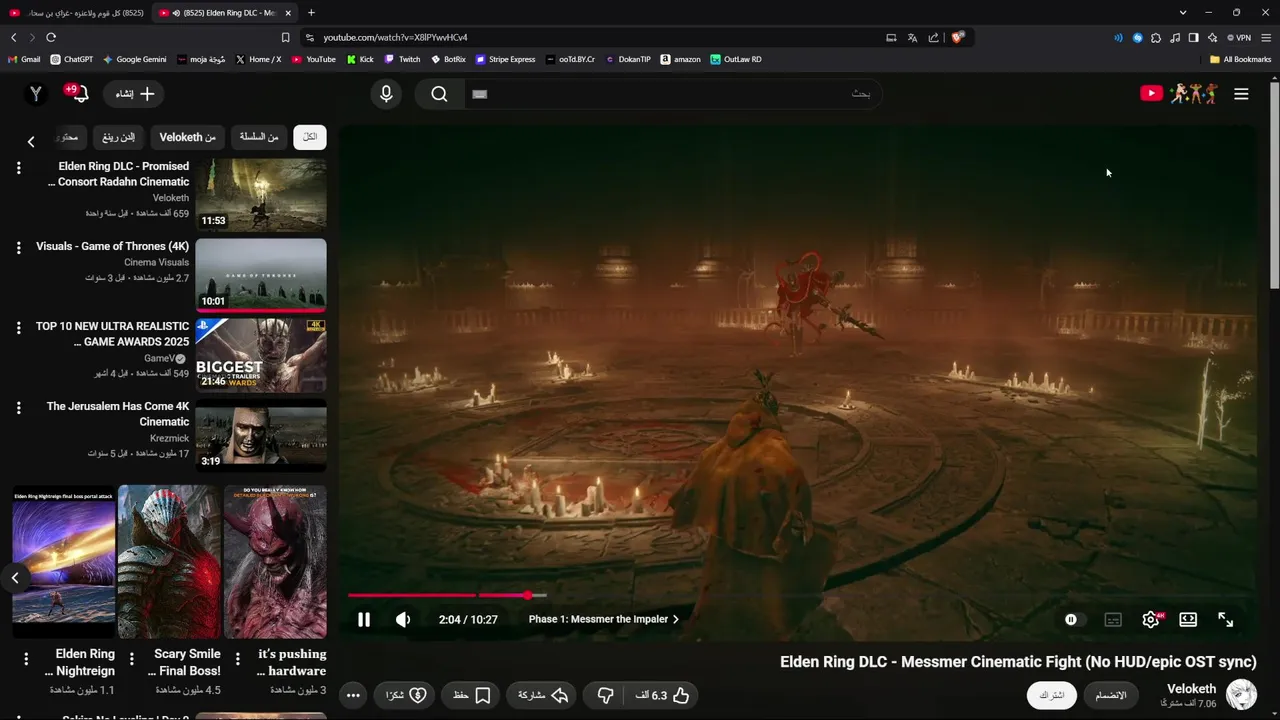Open Promised Consort Radahn Cinematic thumbnail
Viewport: 1280px width, 720px height.
(x=261, y=194)
